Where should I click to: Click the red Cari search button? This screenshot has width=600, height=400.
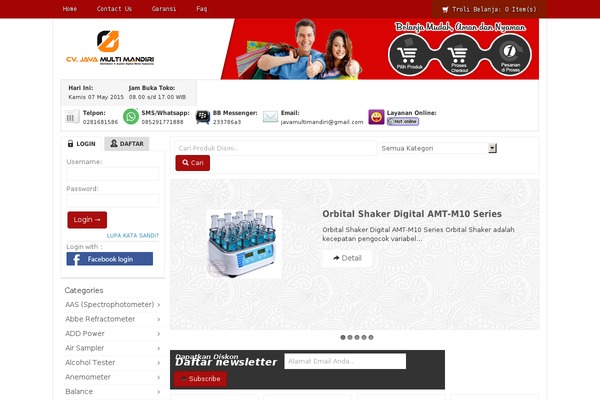point(192,163)
